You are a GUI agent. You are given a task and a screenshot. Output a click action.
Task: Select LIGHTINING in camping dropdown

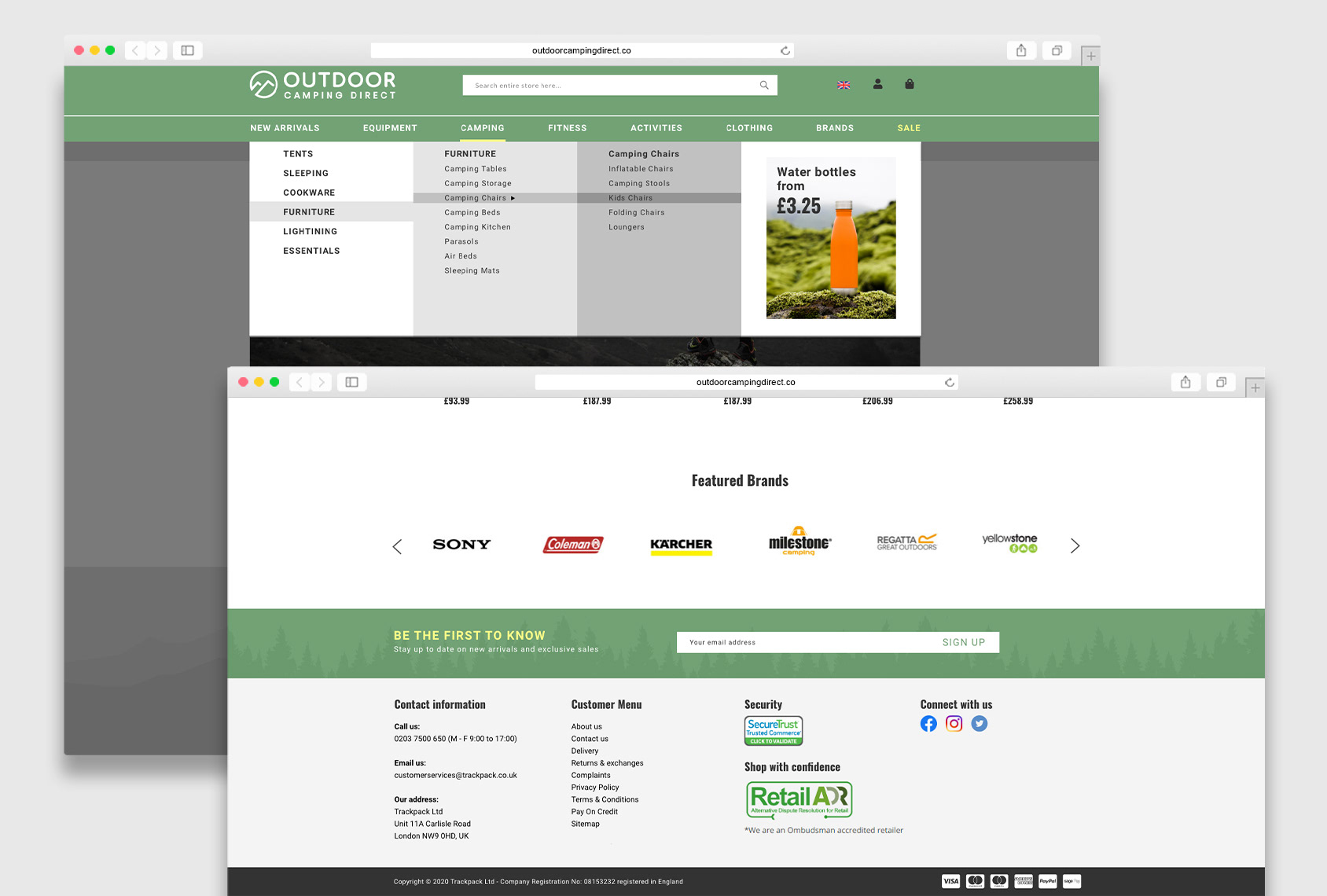(310, 232)
